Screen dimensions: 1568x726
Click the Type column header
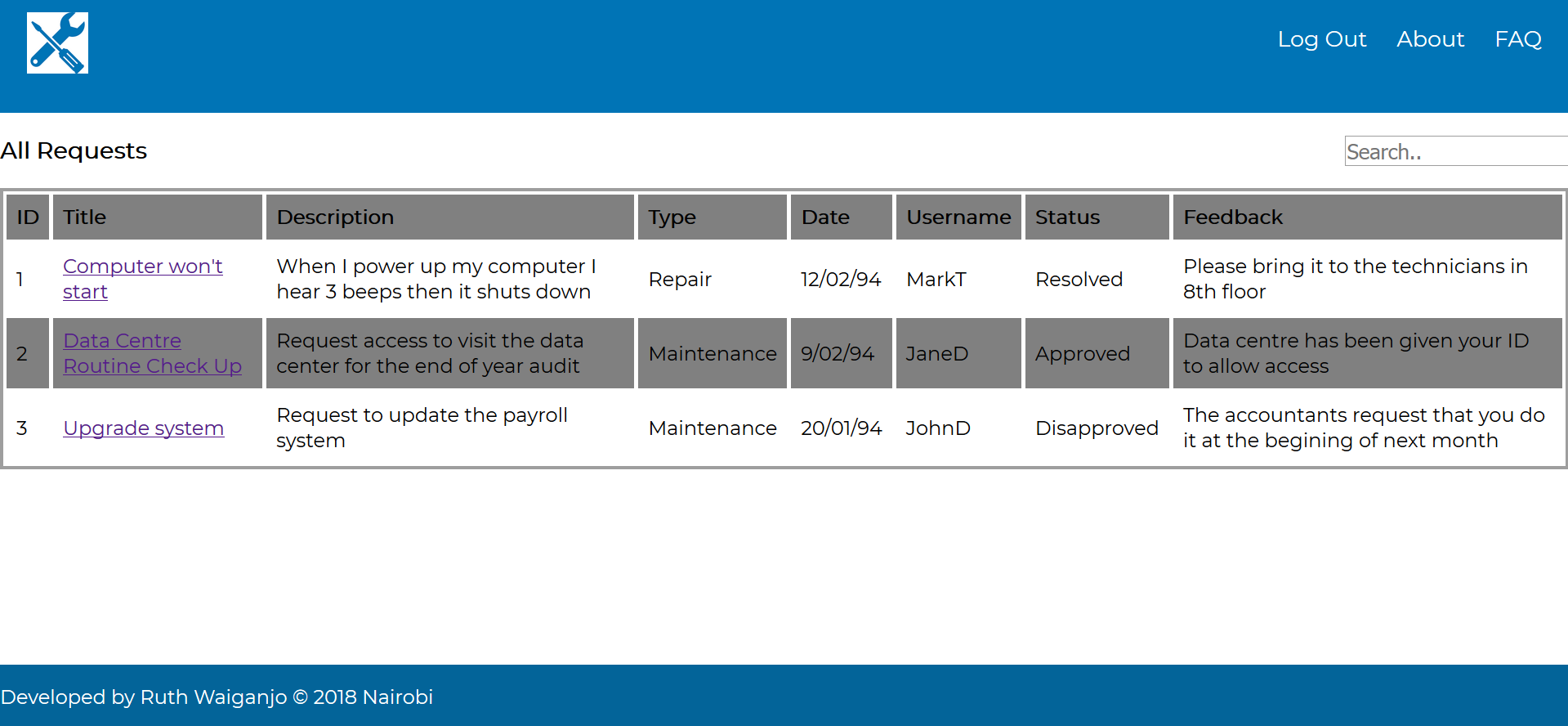click(713, 217)
